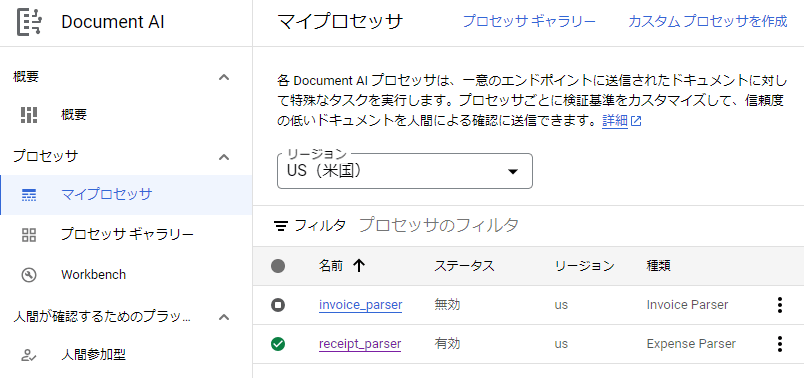804x378 pixels.
Task: Click the Document AI logo icon
Action: [x=29, y=23]
